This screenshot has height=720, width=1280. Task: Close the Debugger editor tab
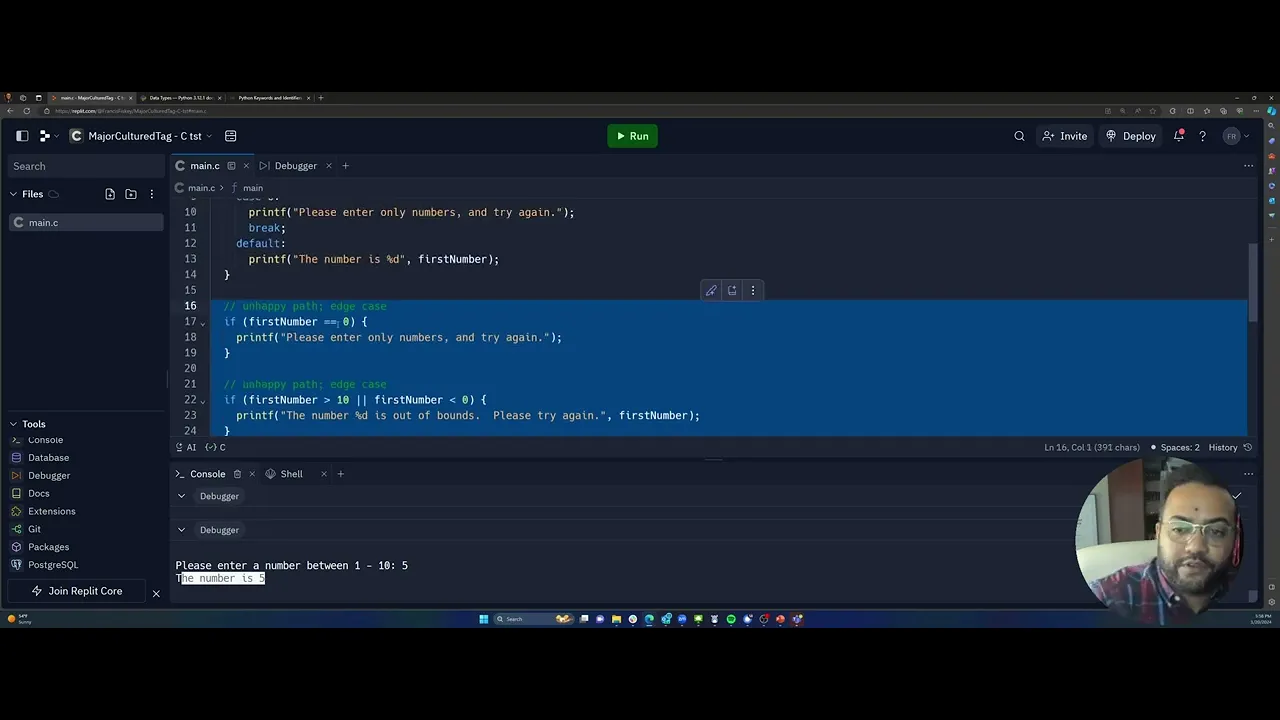[328, 166]
